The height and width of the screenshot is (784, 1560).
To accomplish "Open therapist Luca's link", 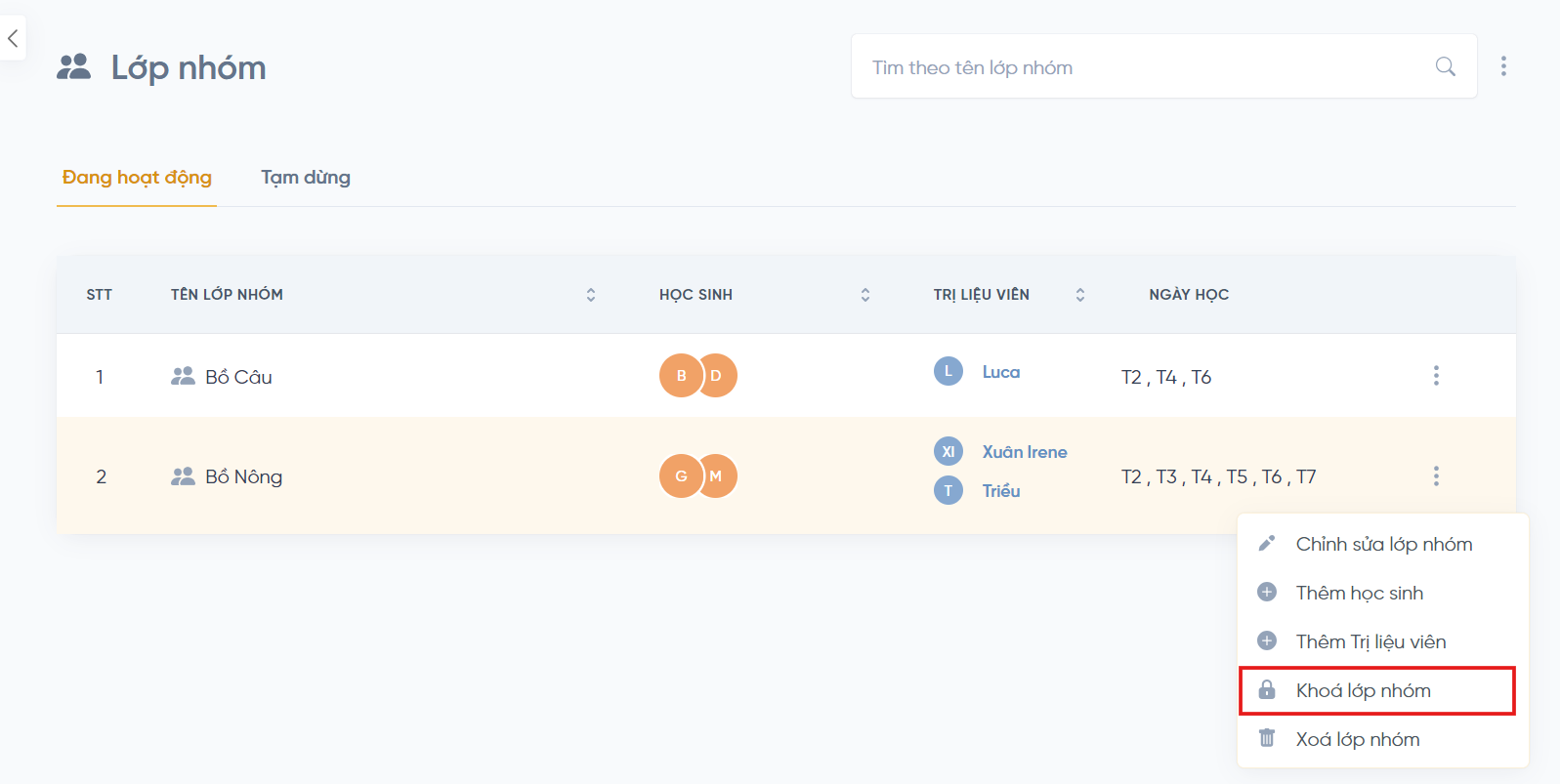I will (1000, 372).
